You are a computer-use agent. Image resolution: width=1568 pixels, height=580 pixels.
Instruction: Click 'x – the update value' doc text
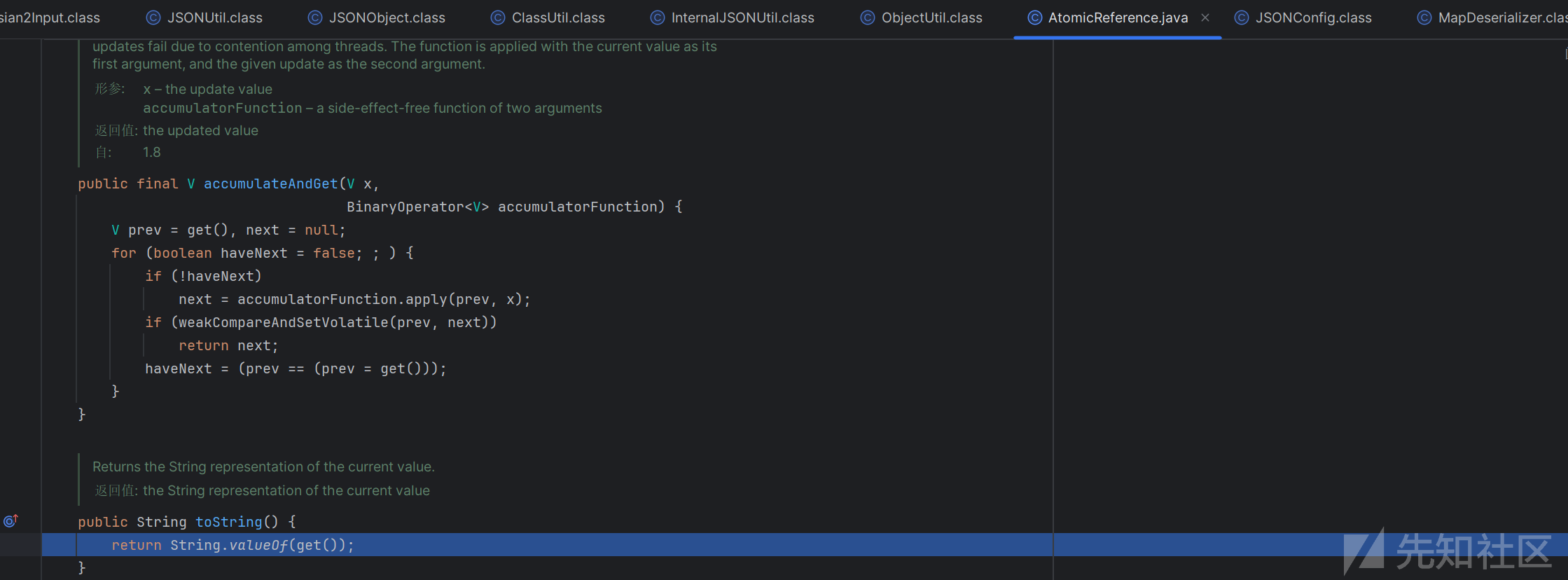pyautogui.click(x=207, y=89)
